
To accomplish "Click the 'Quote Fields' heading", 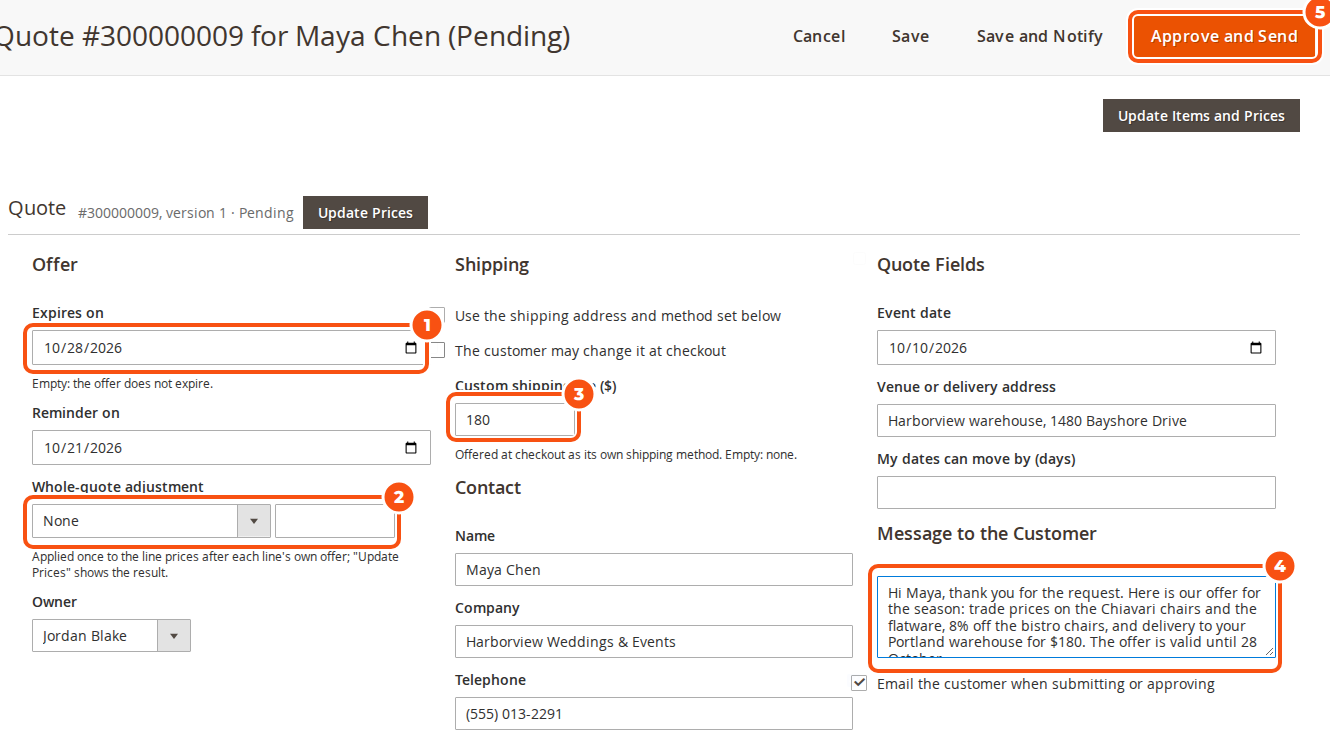I will (x=931, y=265).
